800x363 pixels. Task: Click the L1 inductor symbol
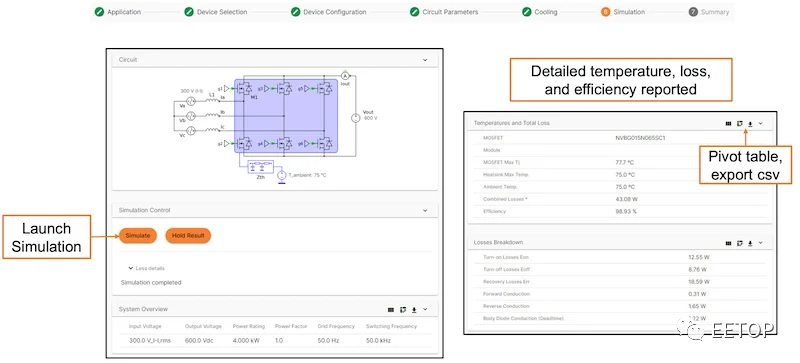coord(212,100)
